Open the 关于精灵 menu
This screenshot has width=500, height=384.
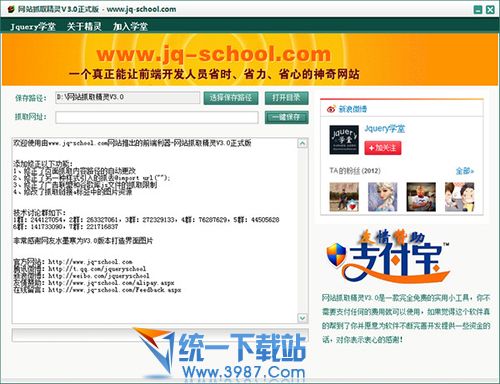[84, 26]
